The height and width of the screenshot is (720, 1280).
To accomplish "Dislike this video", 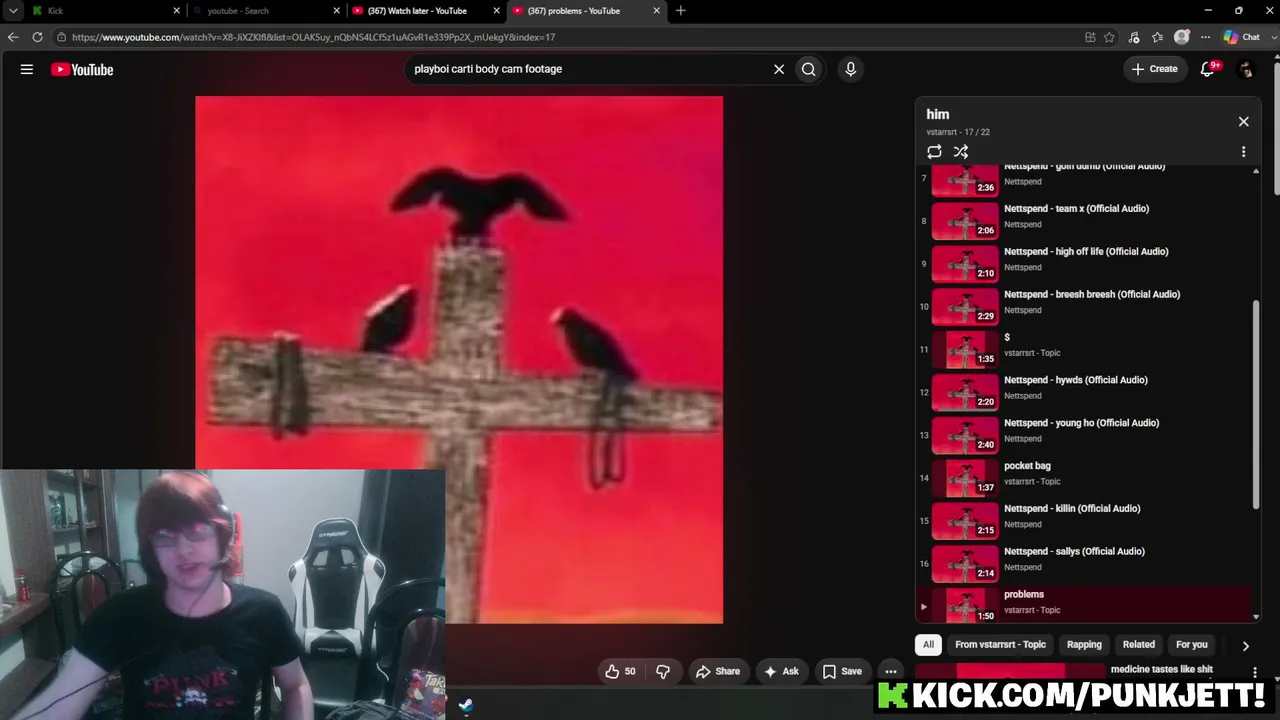I will coord(662,671).
